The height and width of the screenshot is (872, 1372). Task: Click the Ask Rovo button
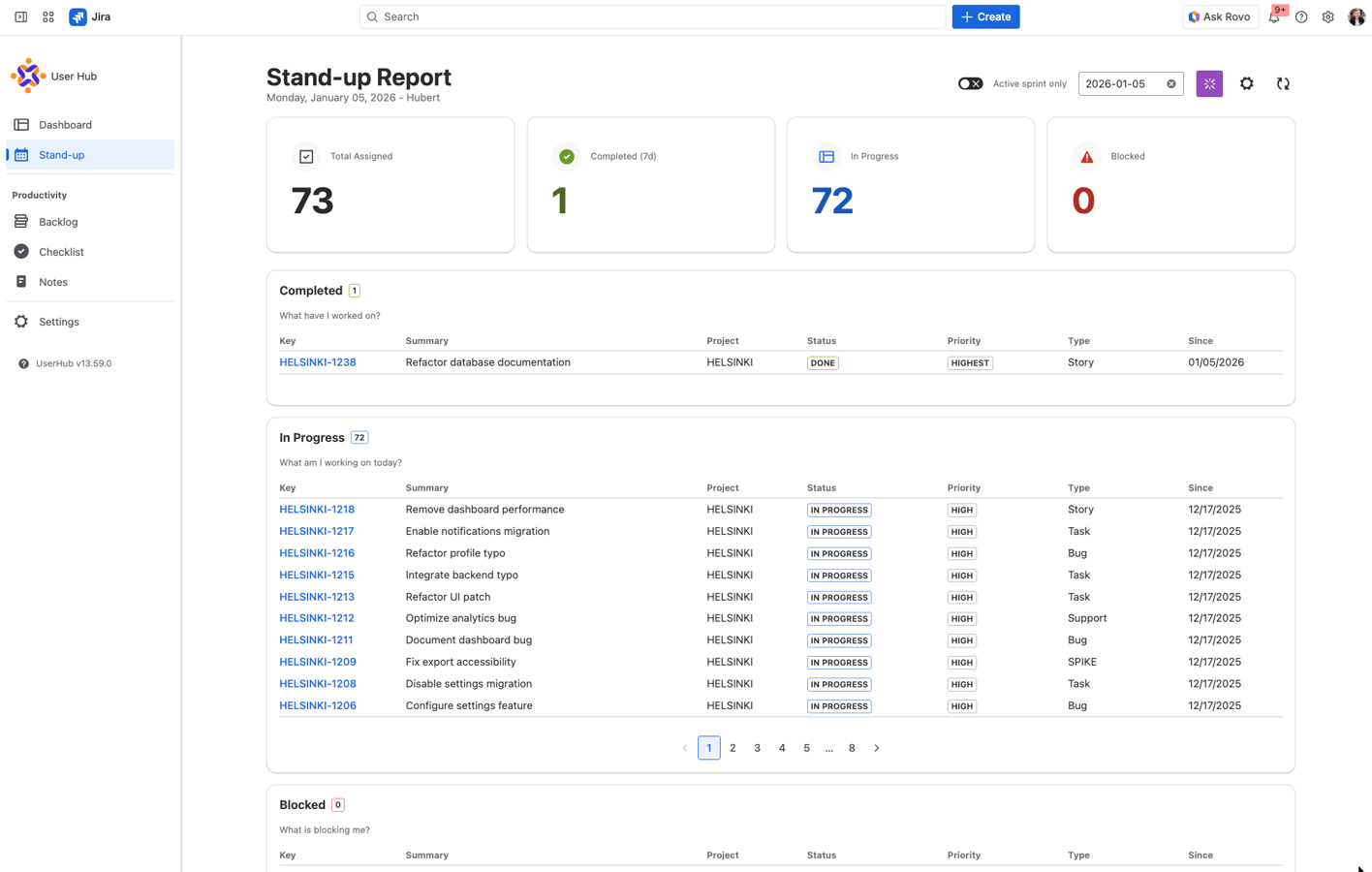1219,17
